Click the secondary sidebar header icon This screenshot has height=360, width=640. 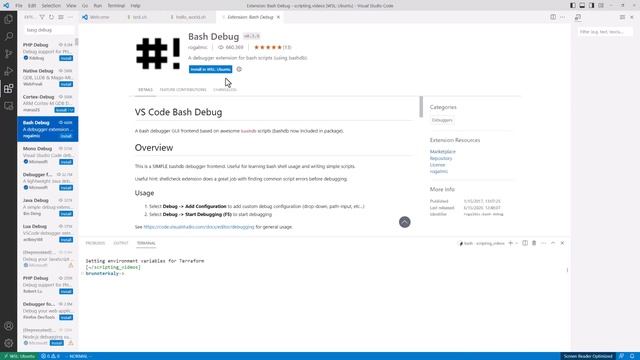pos(578,17)
